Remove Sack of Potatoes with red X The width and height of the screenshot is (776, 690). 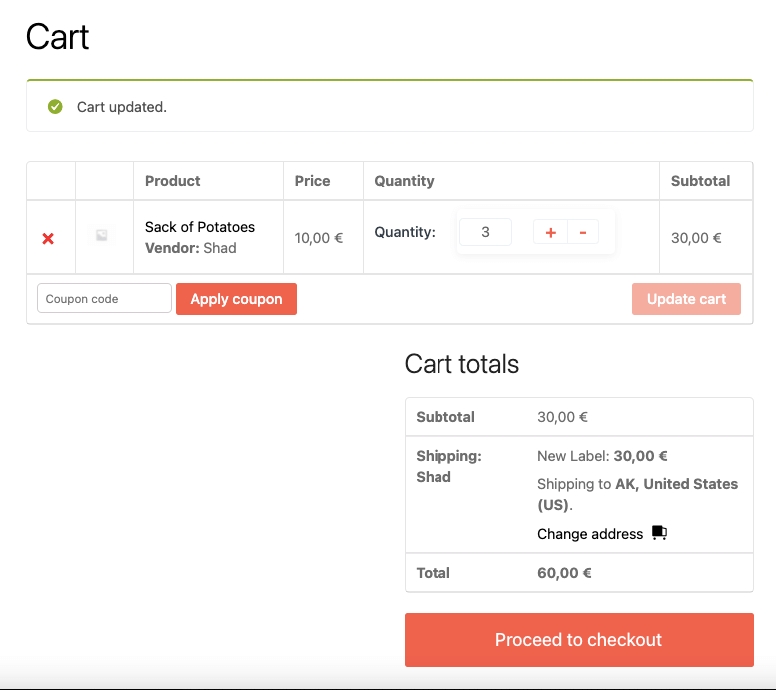[48, 239]
